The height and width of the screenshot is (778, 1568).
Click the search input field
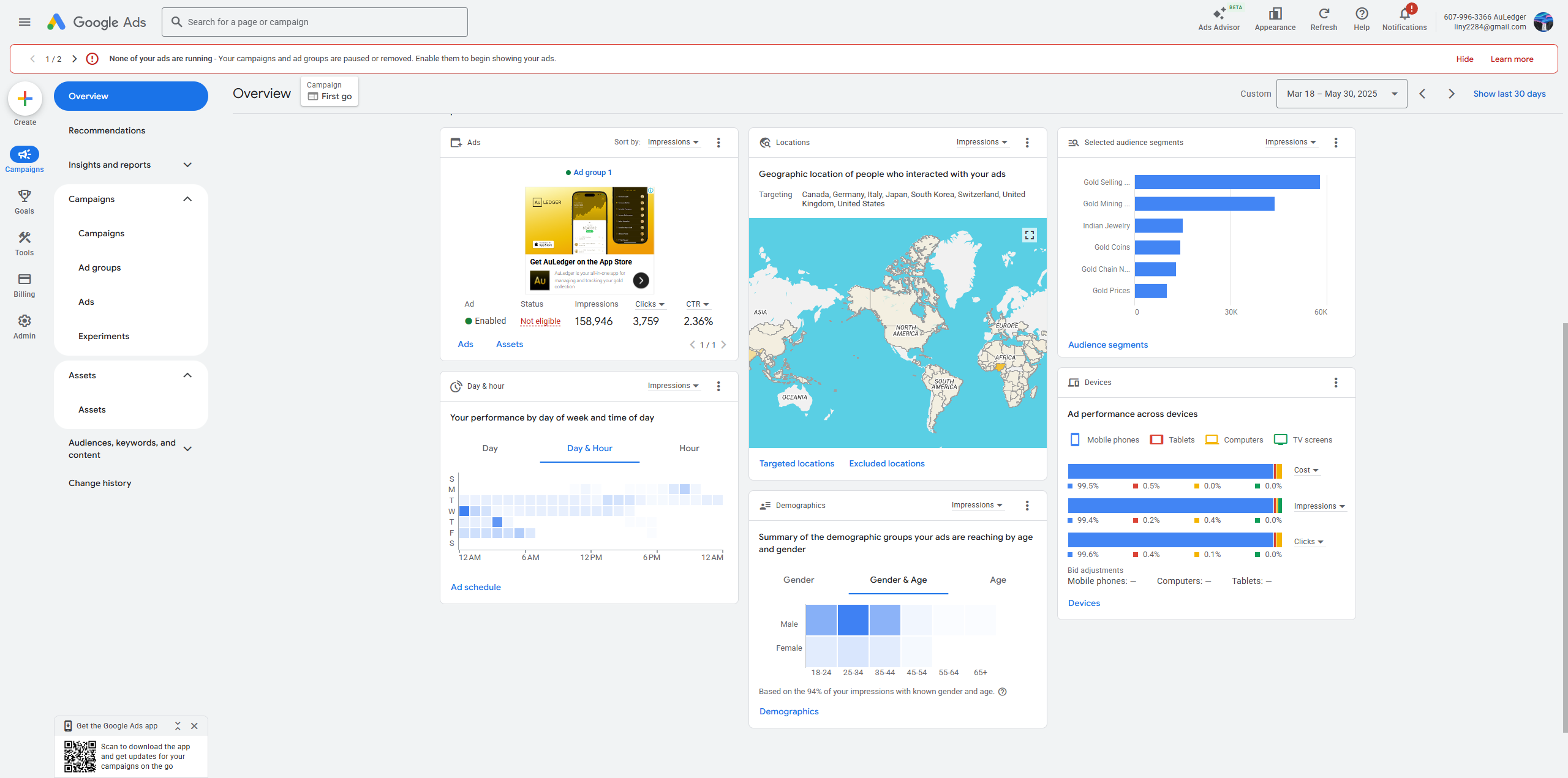coord(315,22)
